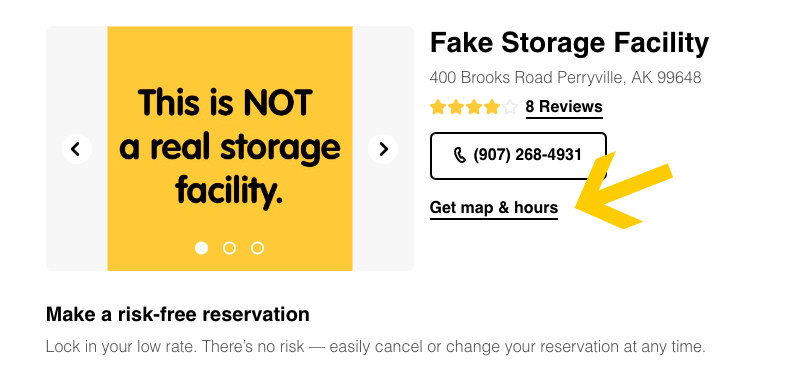Click the empty fifth rating star
This screenshot has height=370, width=811.
click(510, 107)
